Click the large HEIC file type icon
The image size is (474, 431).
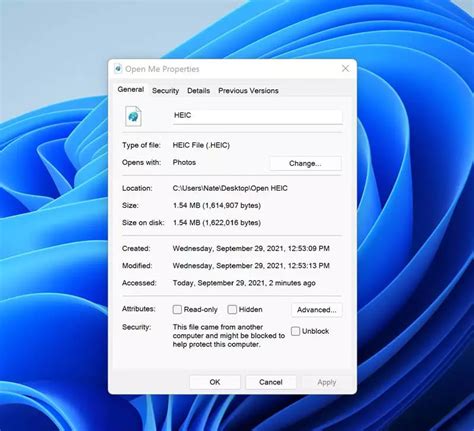pos(133,116)
